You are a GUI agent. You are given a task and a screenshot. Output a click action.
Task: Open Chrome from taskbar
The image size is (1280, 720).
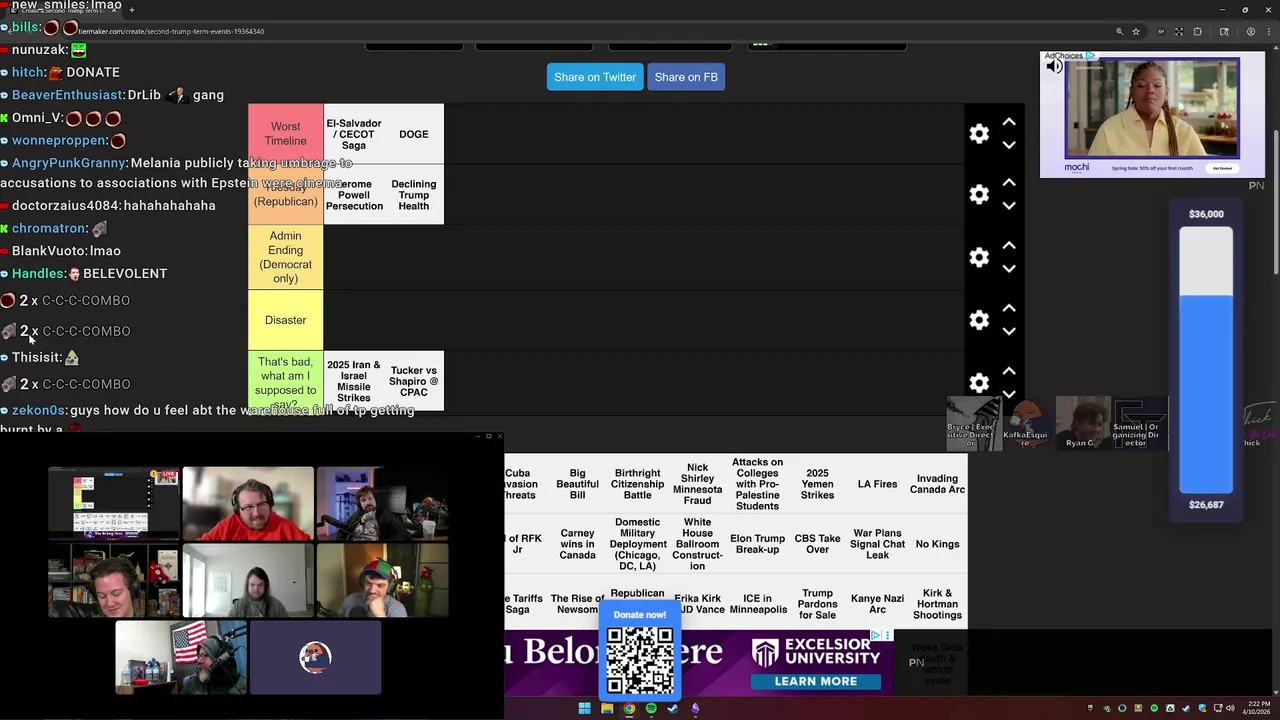(629, 709)
